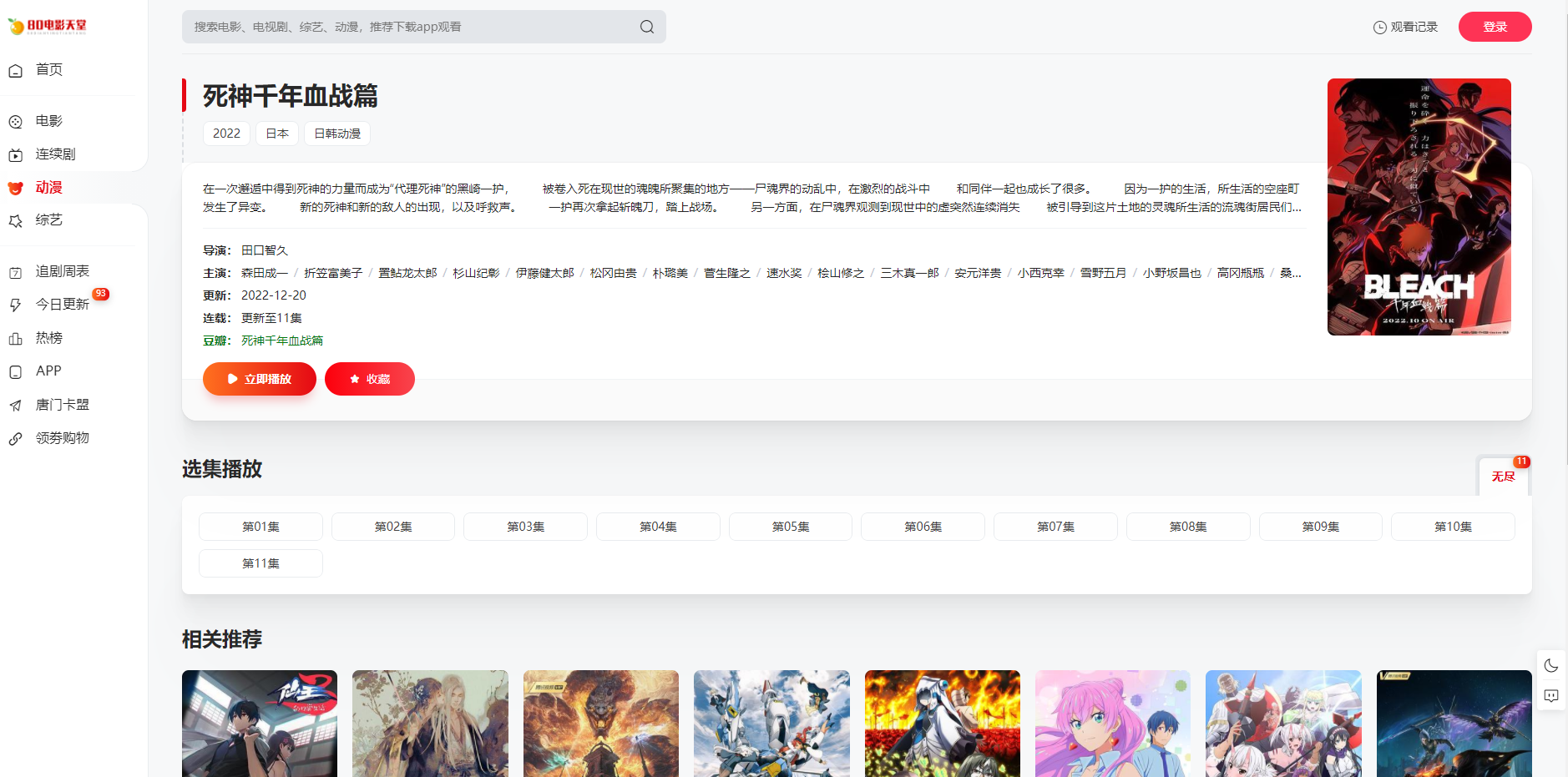Viewport: 1568px width, 777px height.
Task: Click the 93 badge on 今日更新
Action: [100, 294]
